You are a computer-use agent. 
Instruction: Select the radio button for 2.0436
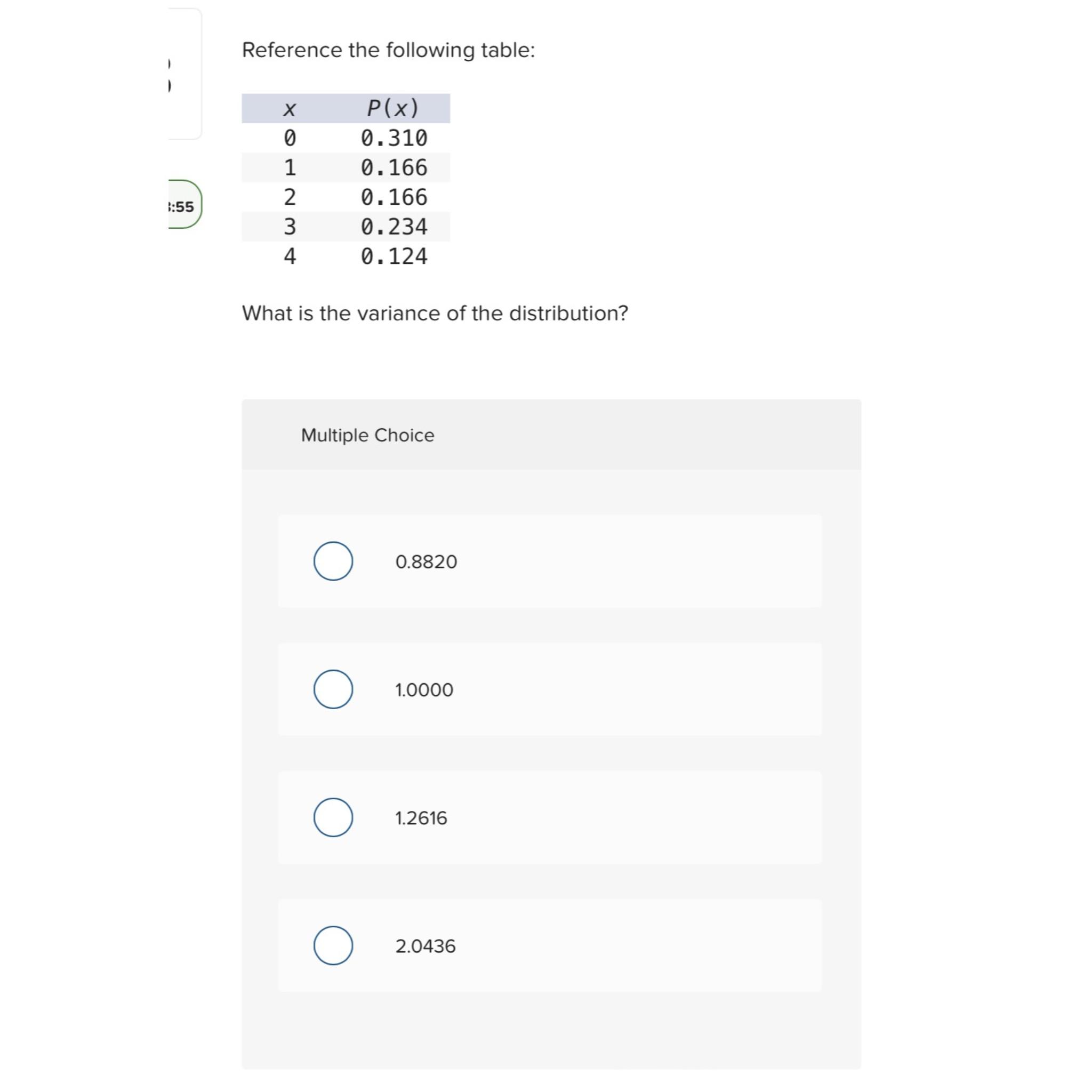[x=332, y=946]
